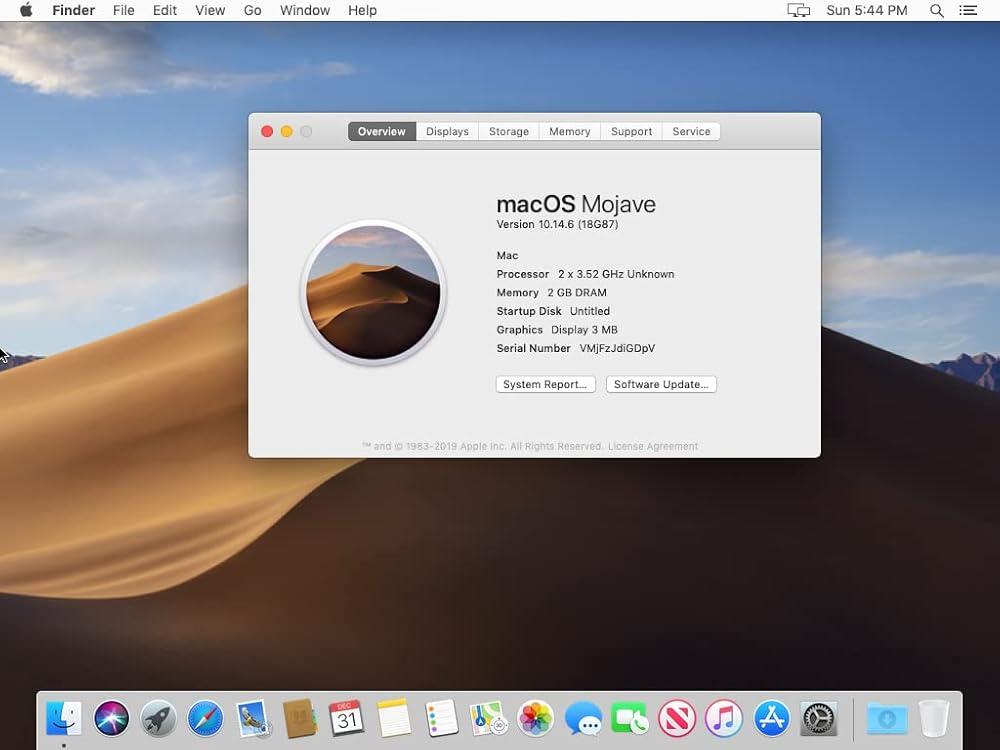Click the Spotlight search magnifier
The width and height of the screenshot is (1000, 750).
click(x=937, y=10)
